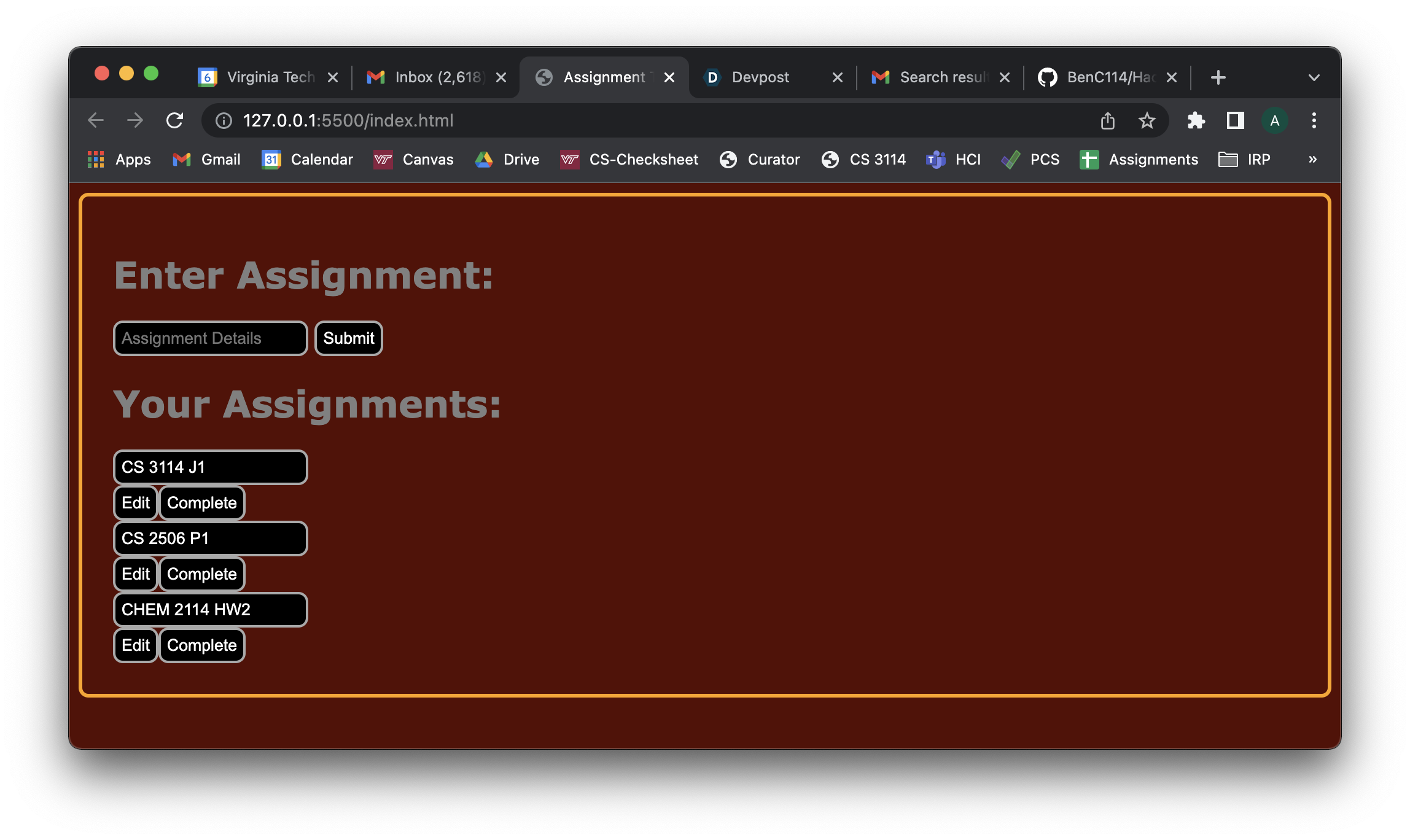Toggle the browser side panel icon

click(x=1235, y=120)
